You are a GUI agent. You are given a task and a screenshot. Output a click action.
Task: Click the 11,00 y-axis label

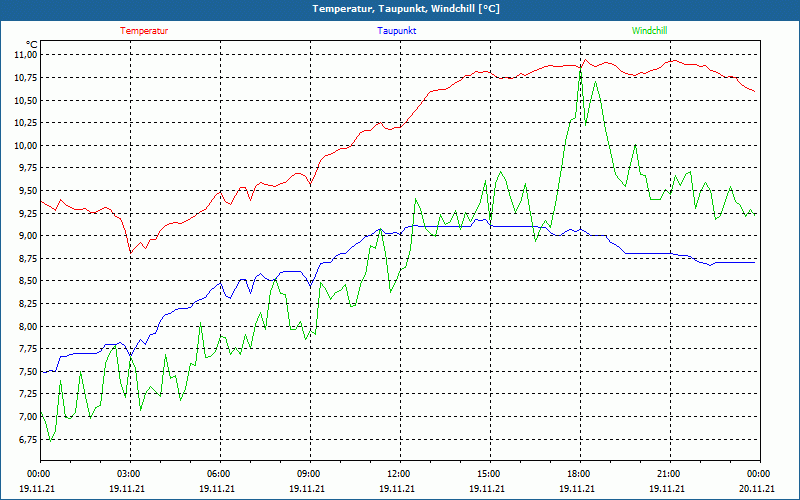25,55
